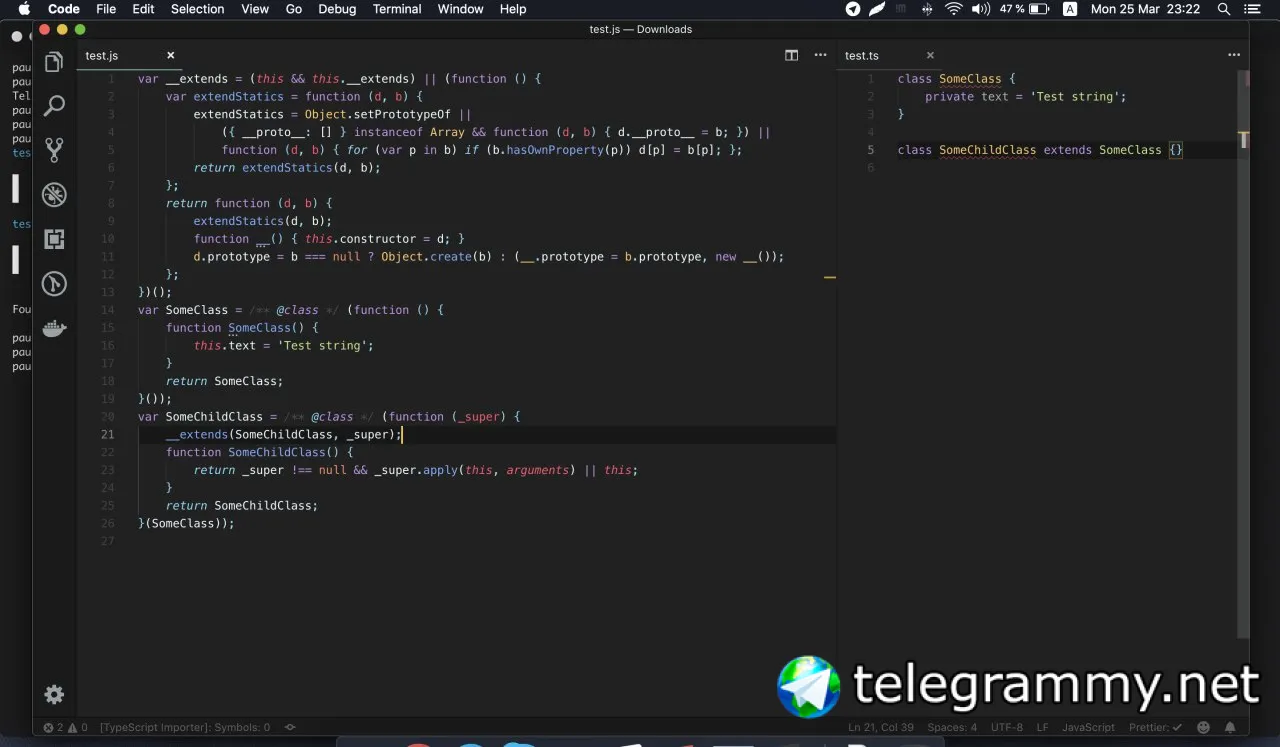Open the volume control in menu bar
The width and height of the screenshot is (1280, 747).
tap(980, 9)
